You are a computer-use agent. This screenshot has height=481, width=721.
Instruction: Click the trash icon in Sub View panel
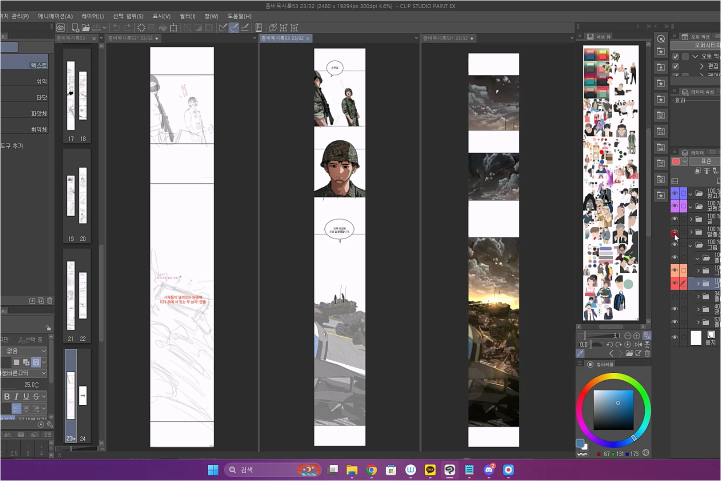point(647,353)
